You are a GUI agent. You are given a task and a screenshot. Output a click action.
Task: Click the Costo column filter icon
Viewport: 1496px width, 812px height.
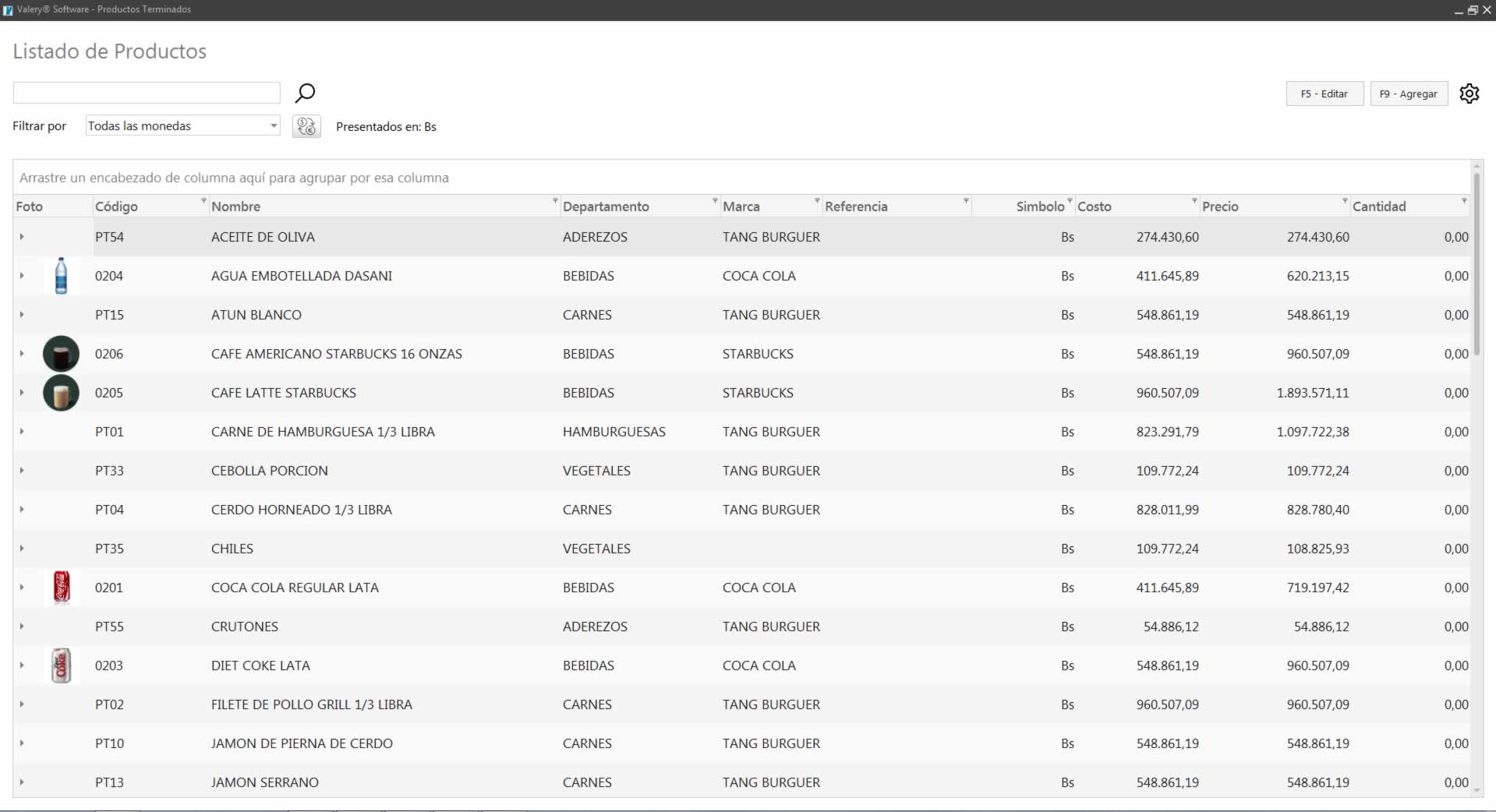point(1194,201)
